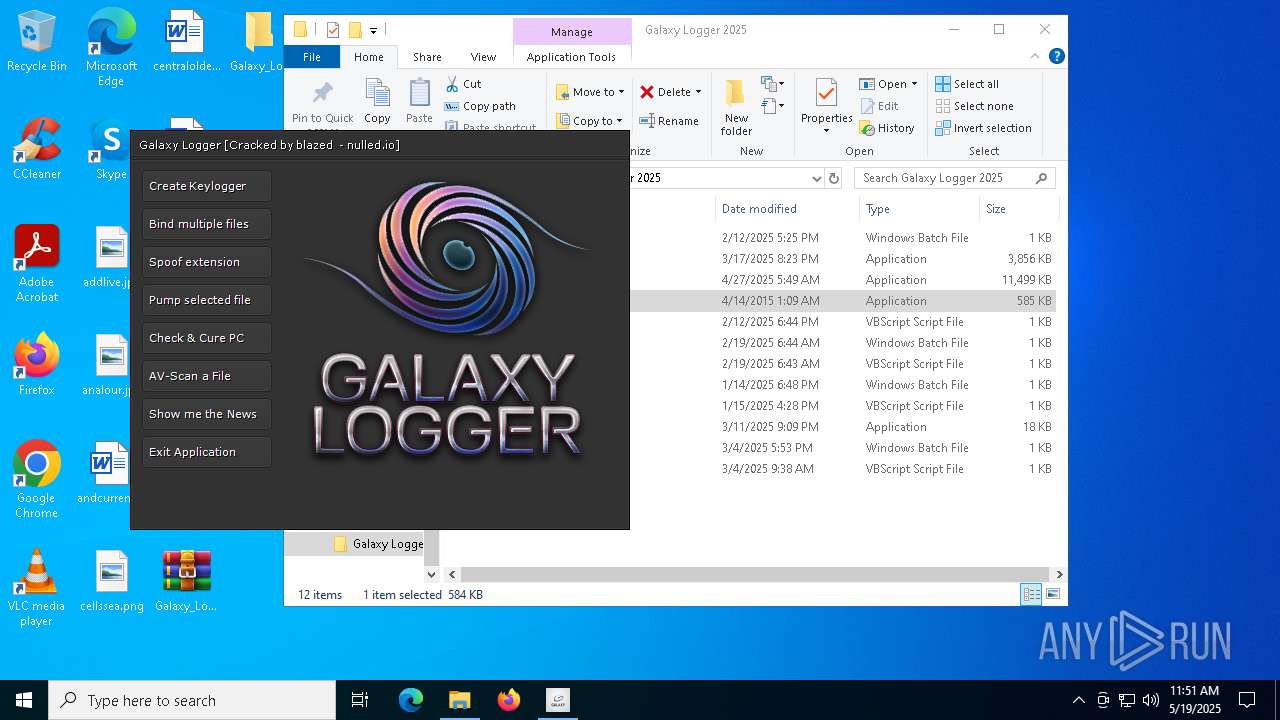Open Microsoft Edge desktop shortcut
The width and height of the screenshot is (1280, 720).
[x=111, y=48]
